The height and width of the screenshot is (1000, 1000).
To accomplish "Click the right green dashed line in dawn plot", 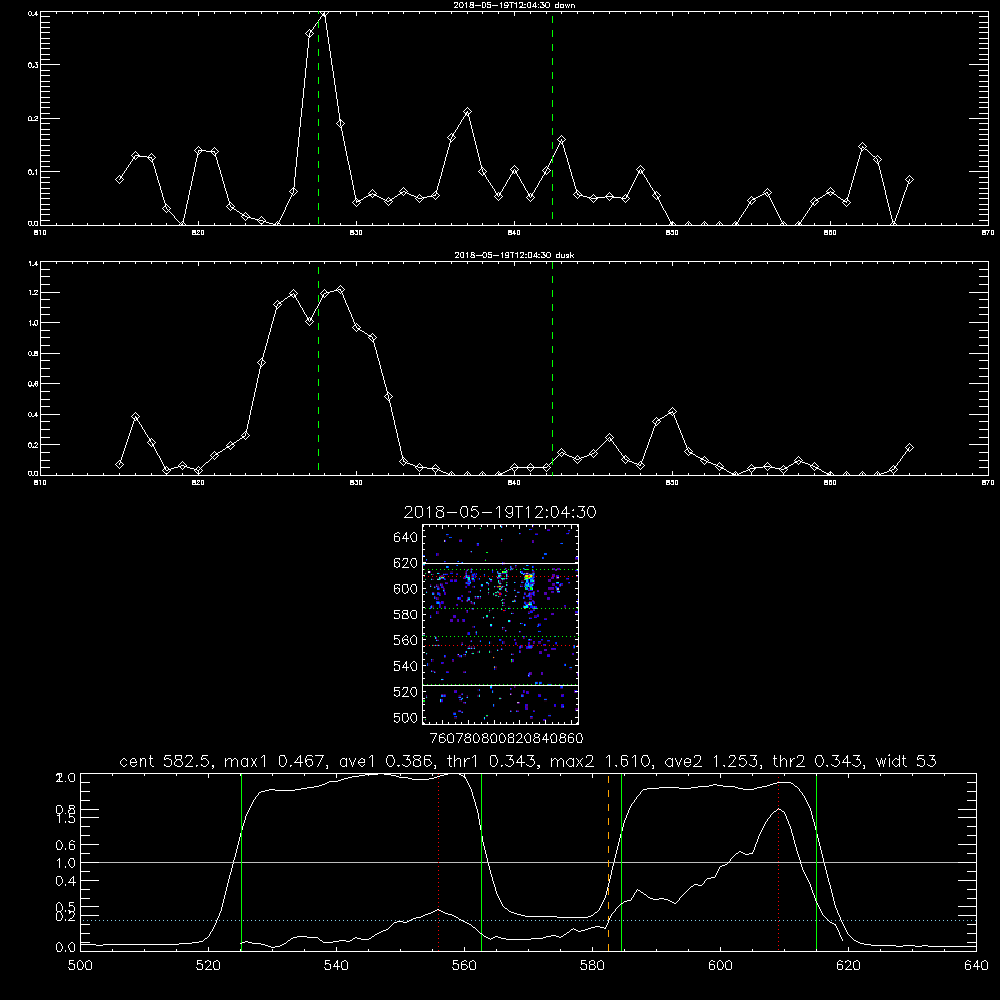I will point(552,118).
